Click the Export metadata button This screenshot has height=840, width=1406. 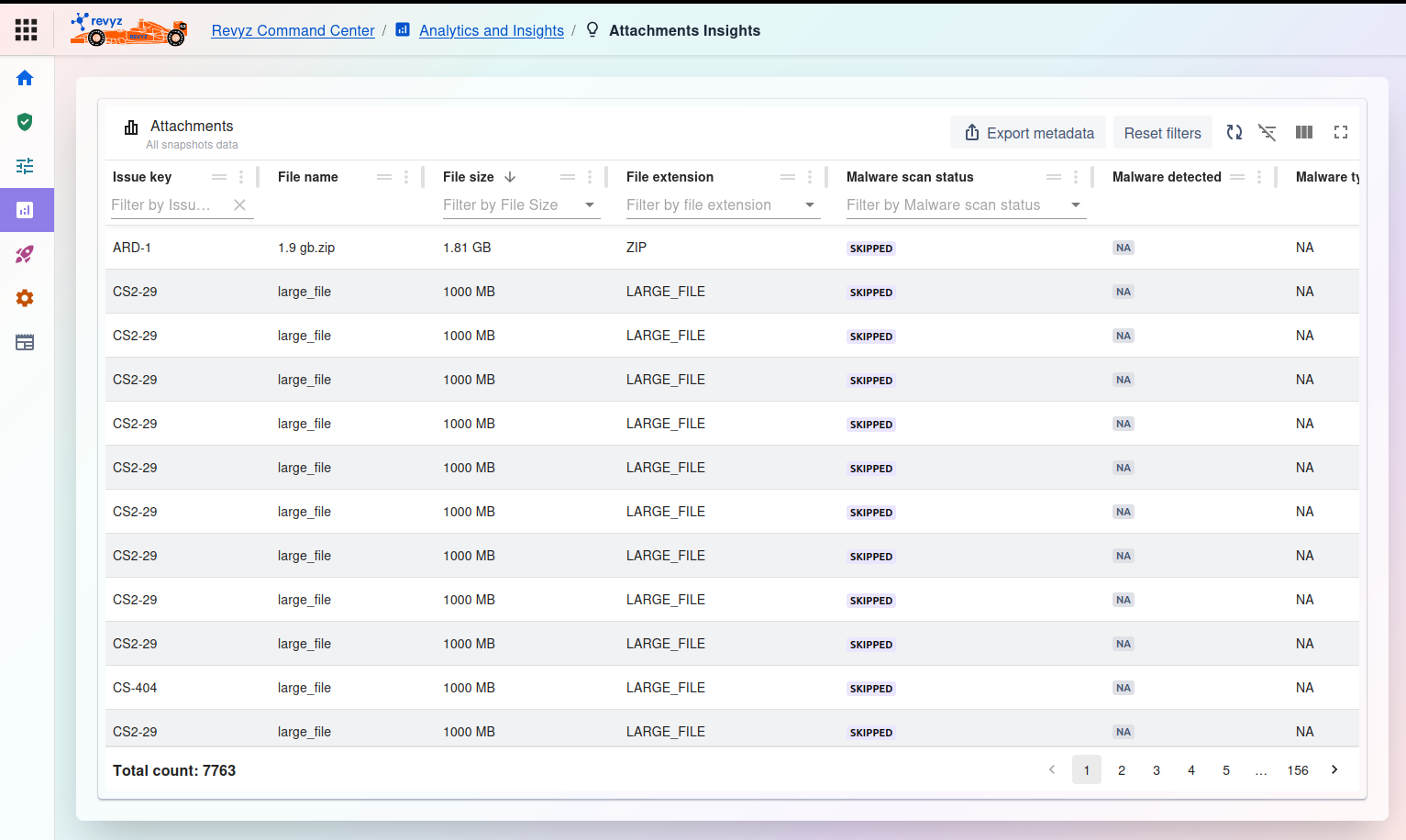[x=1029, y=133]
